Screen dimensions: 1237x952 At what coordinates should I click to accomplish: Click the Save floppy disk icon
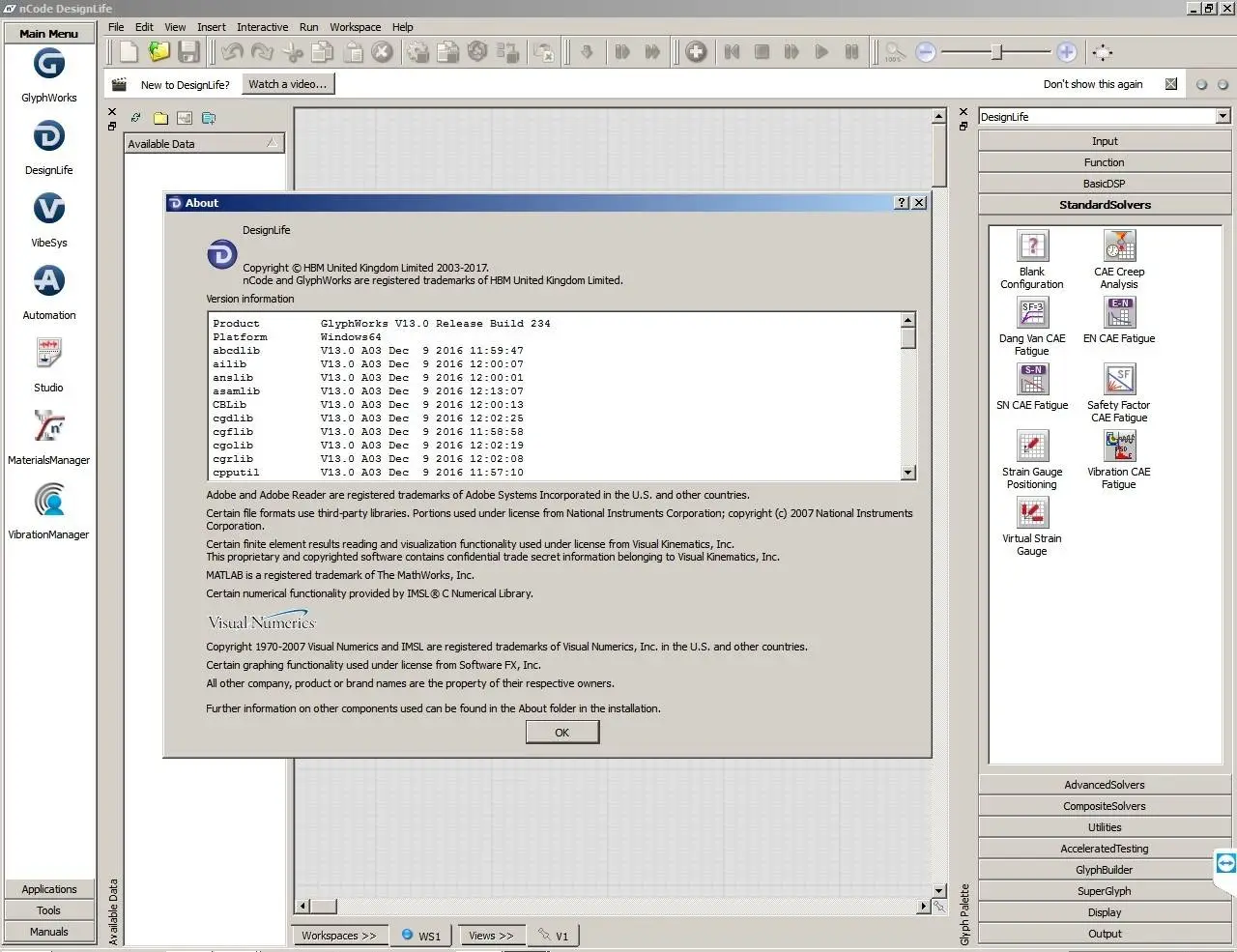coord(189,52)
